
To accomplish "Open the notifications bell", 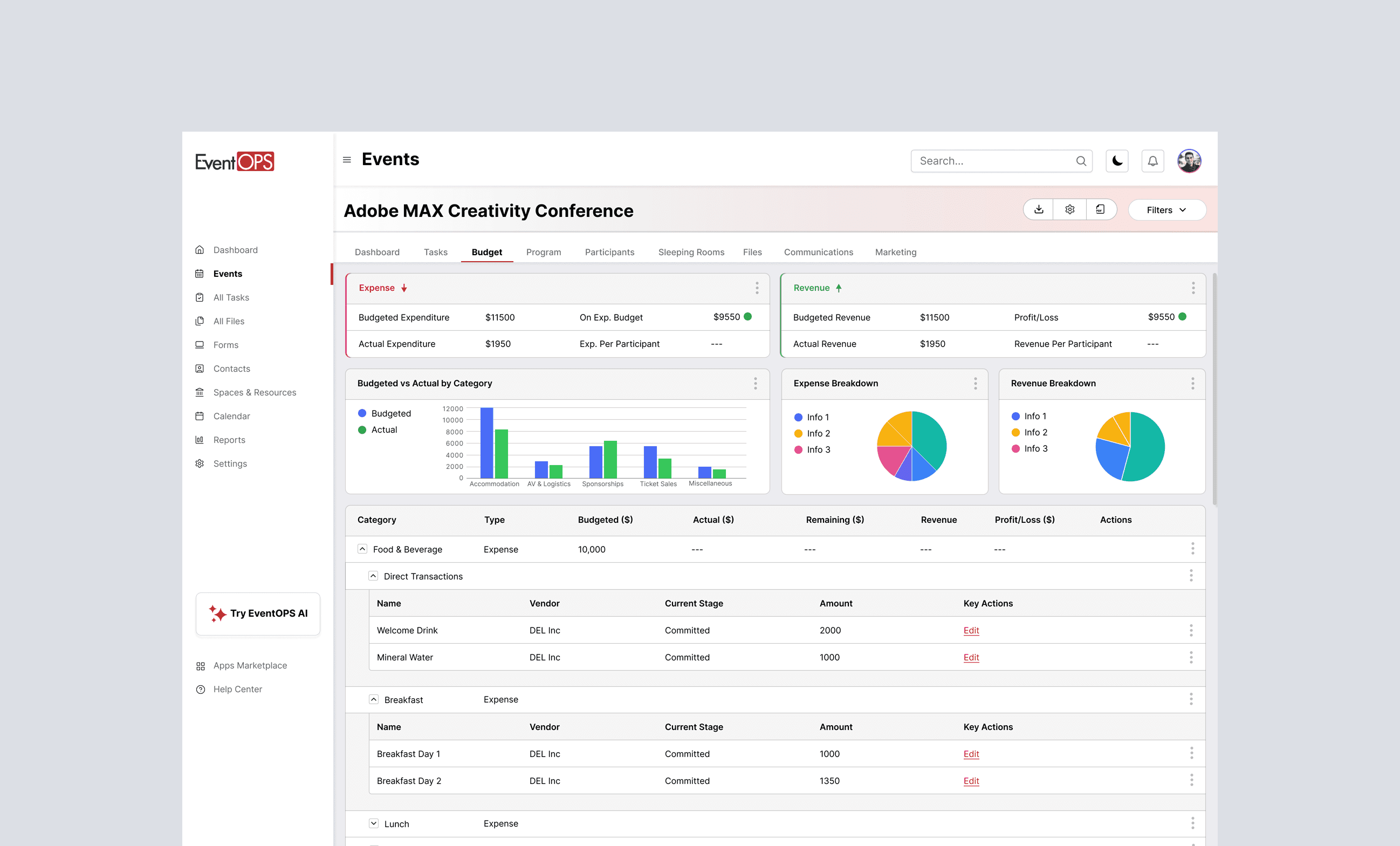I will 1152,161.
